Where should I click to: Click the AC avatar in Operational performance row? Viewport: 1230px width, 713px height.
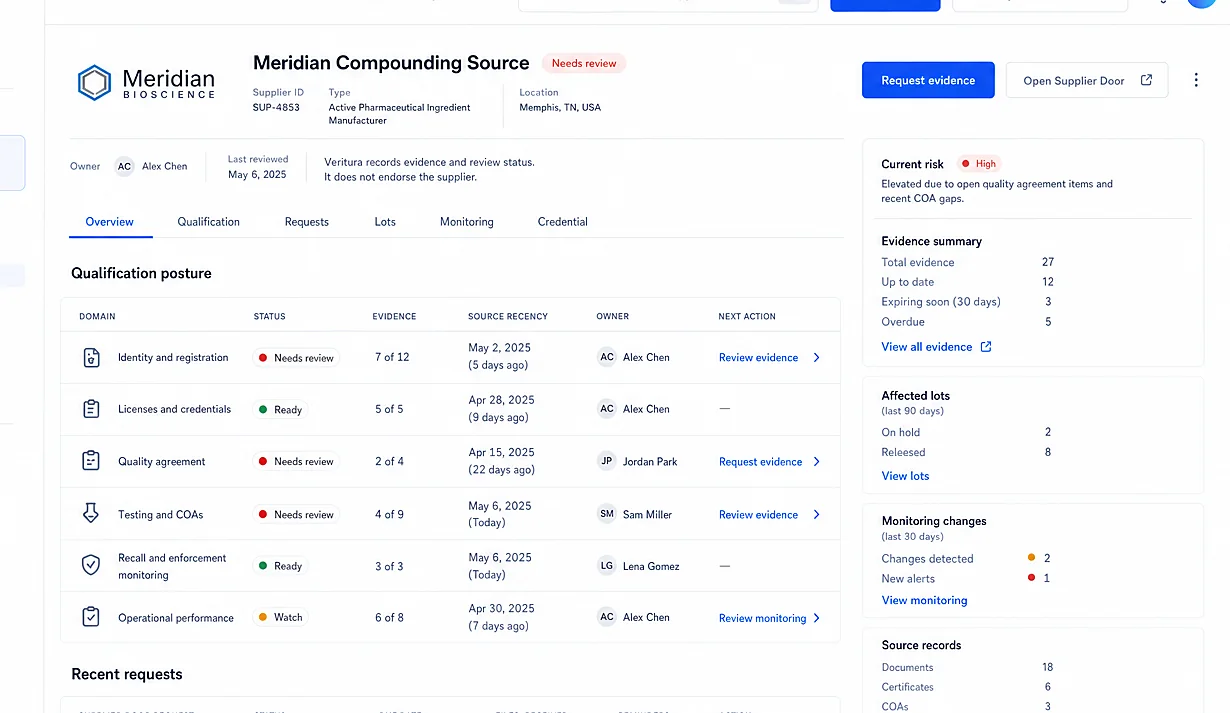[606, 617]
